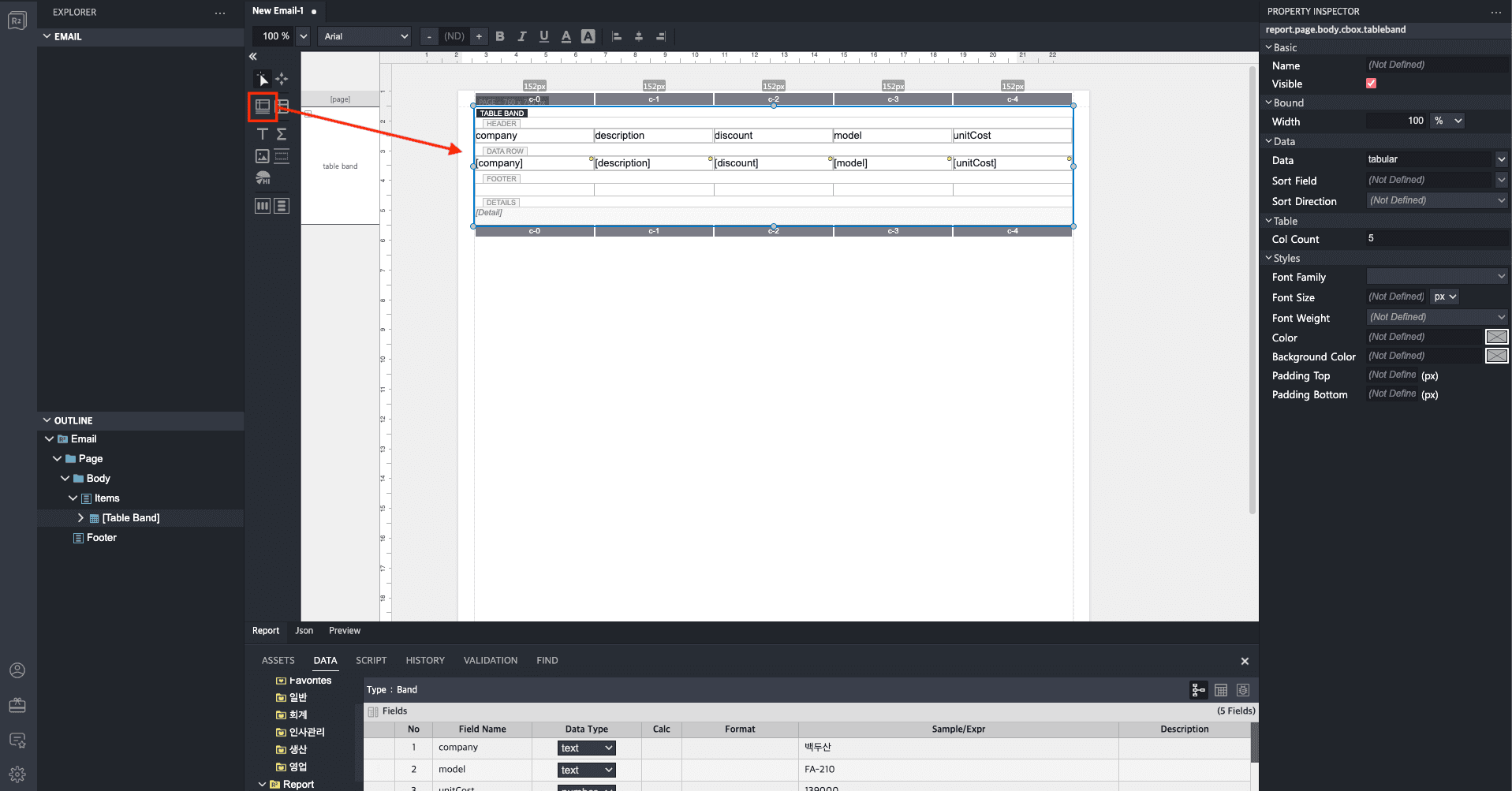Open the Font Size px unit dropdown

click(x=1445, y=297)
